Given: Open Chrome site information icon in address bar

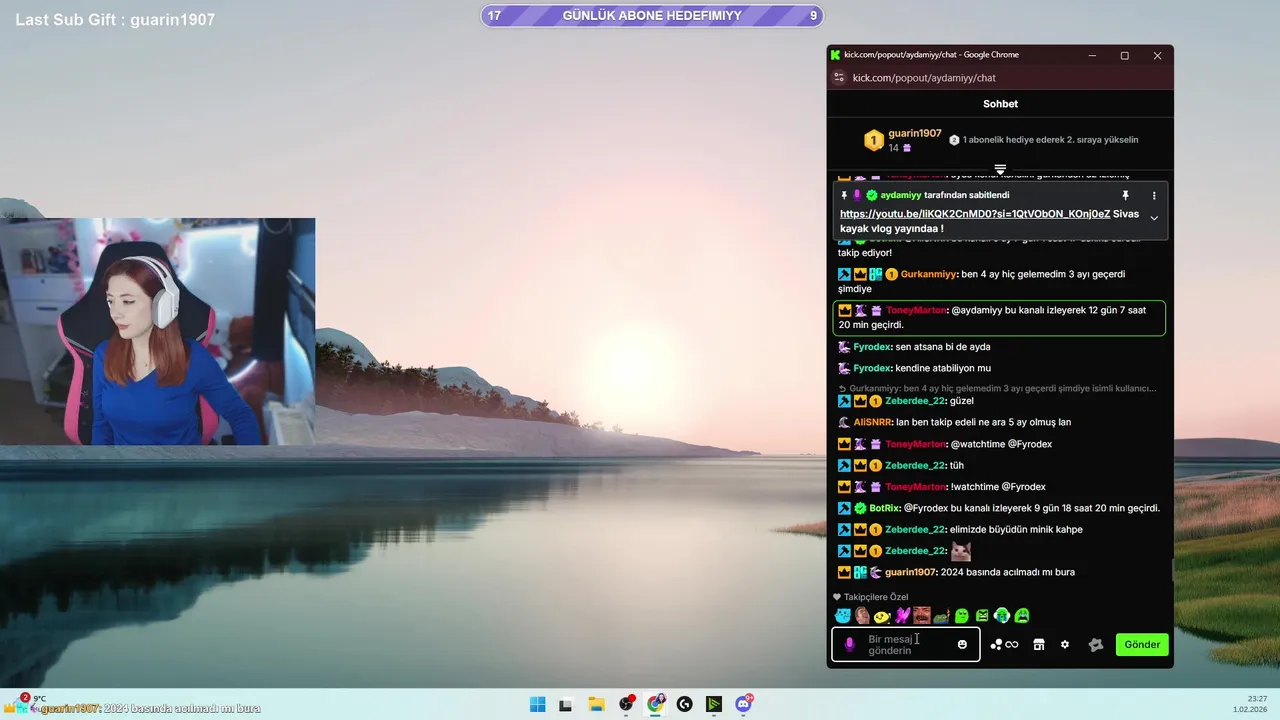Looking at the screenshot, I should pyautogui.click(x=839, y=78).
